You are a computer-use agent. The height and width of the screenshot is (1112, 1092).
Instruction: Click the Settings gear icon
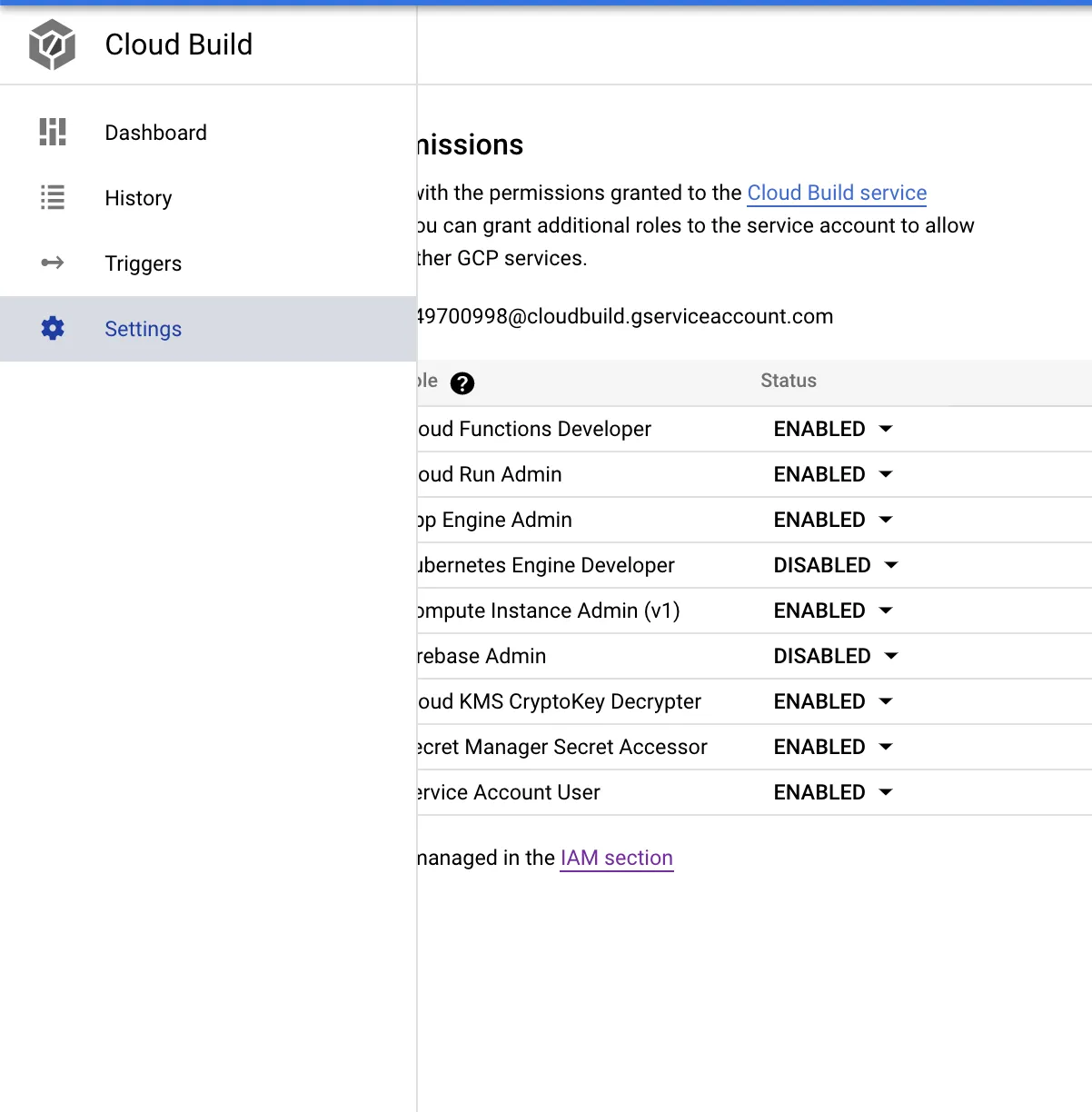coord(53,328)
